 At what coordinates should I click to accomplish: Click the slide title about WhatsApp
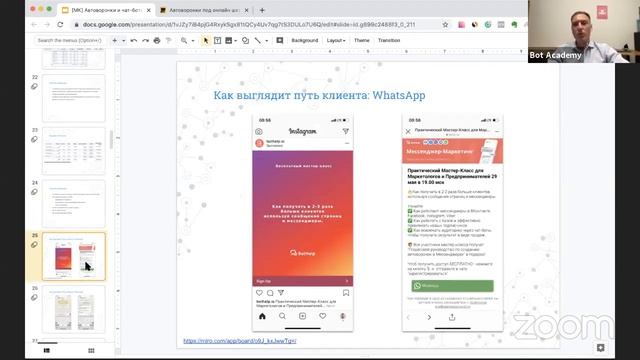(x=319, y=95)
